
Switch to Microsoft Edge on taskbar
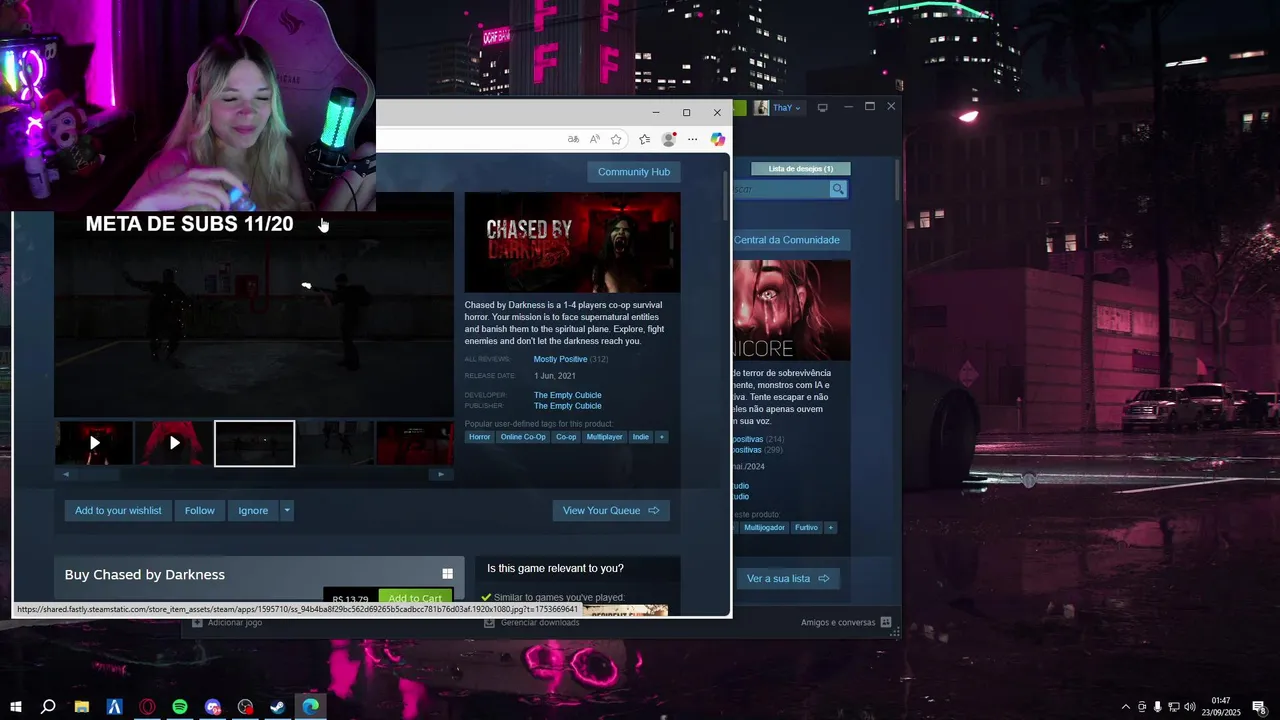coord(311,707)
